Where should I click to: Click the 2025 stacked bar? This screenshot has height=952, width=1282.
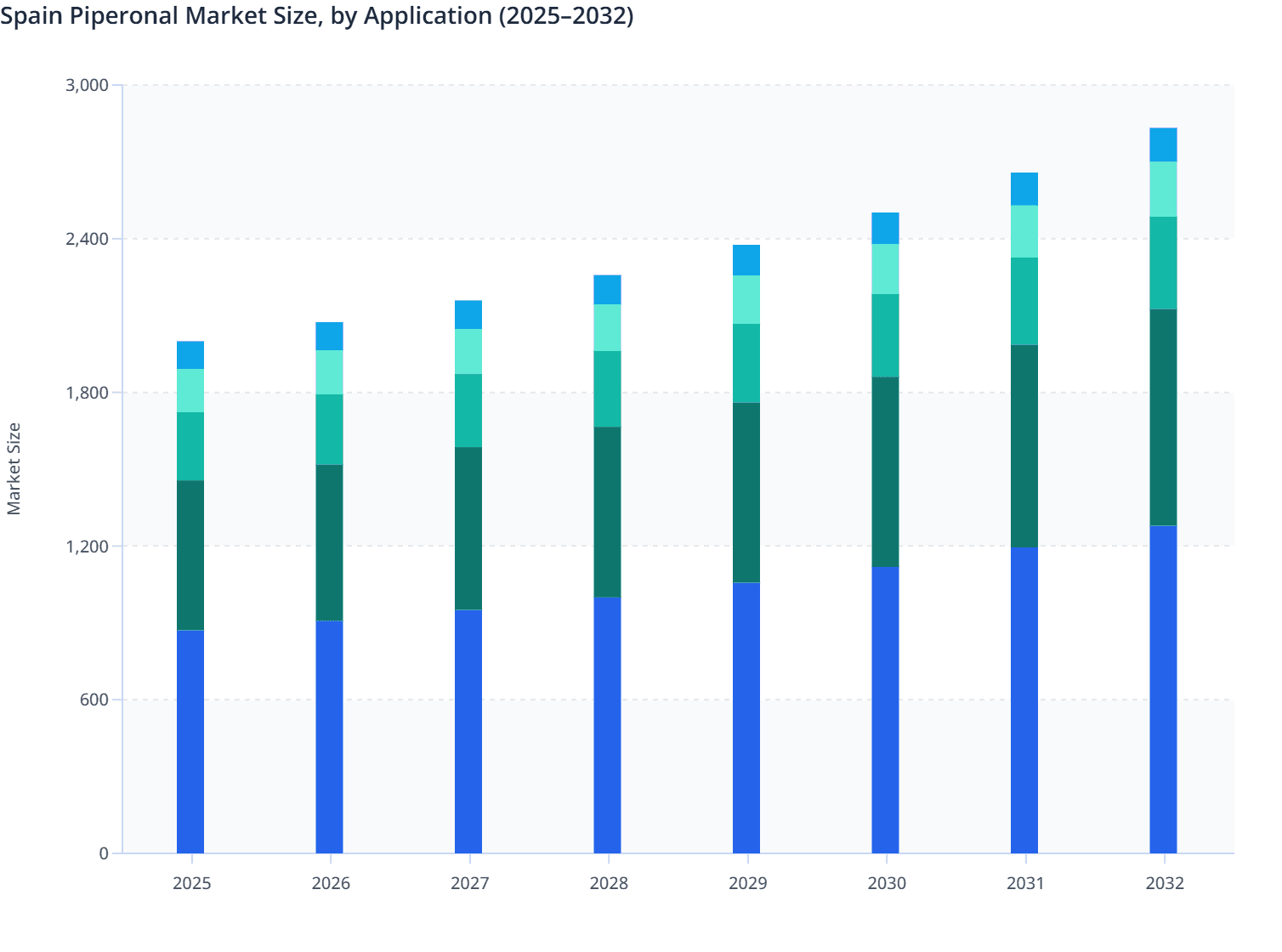point(191,595)
